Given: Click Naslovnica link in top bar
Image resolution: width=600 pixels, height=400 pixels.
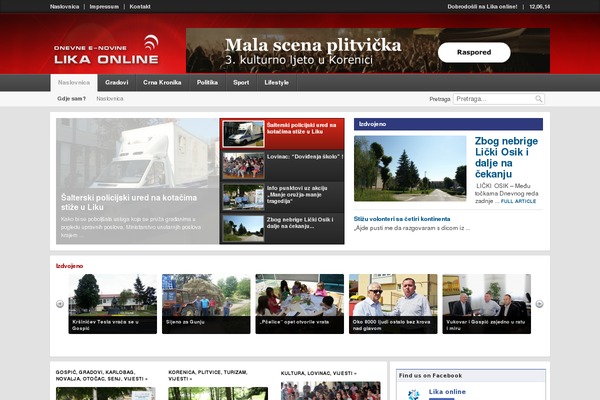Looking at the screenshot, I should point(65,7).
